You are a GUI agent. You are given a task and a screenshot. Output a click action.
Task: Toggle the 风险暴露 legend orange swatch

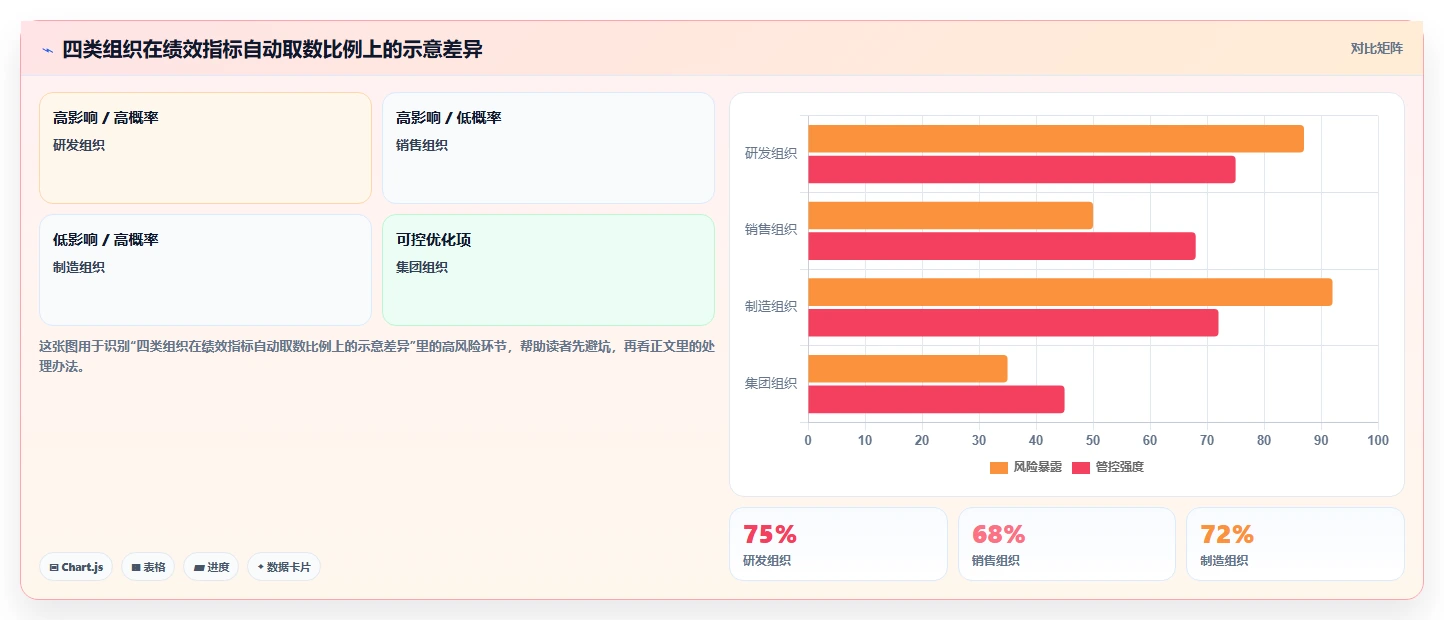(998, 467)
